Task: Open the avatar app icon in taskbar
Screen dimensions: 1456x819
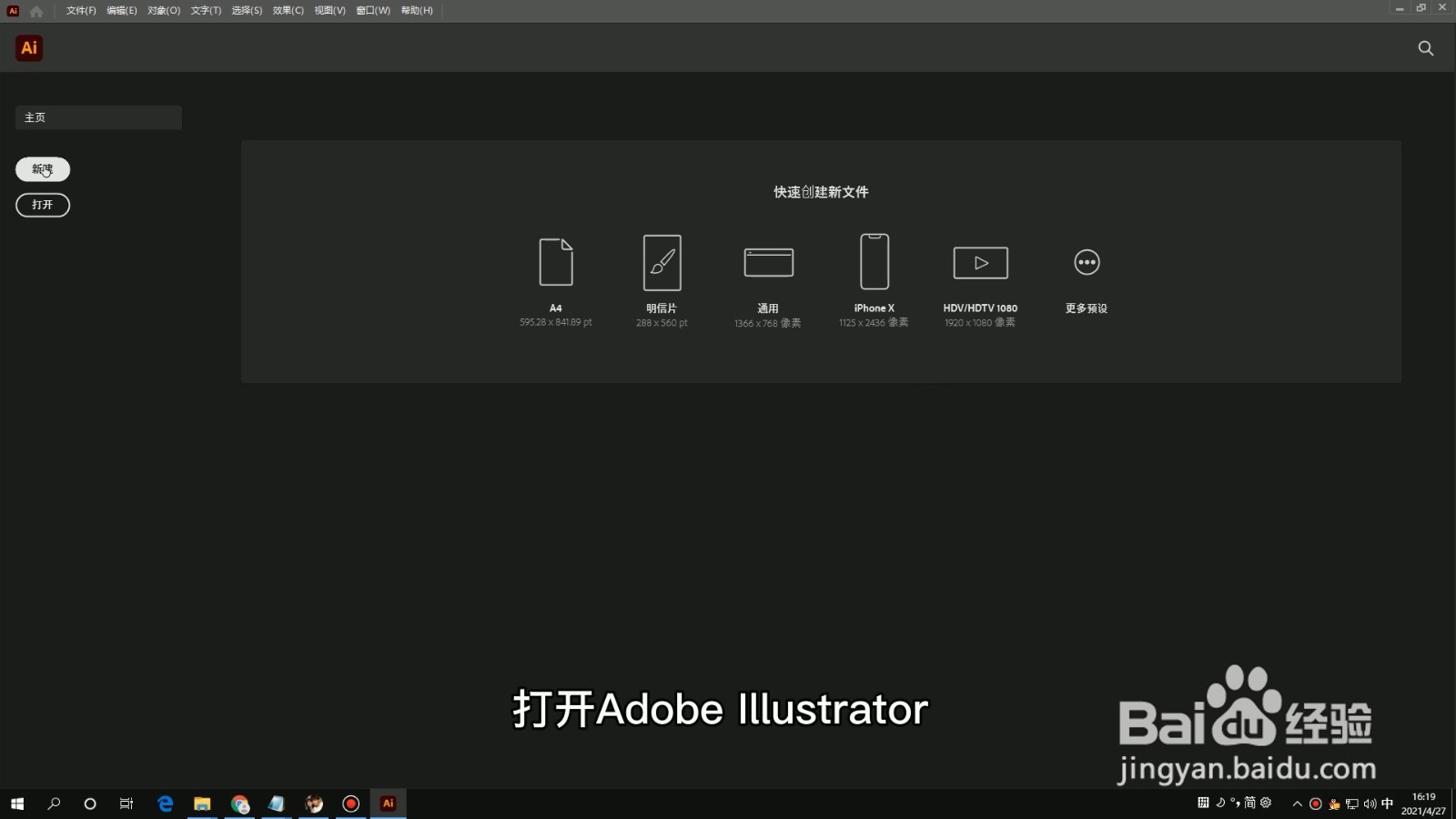Action: pos(314,804)
